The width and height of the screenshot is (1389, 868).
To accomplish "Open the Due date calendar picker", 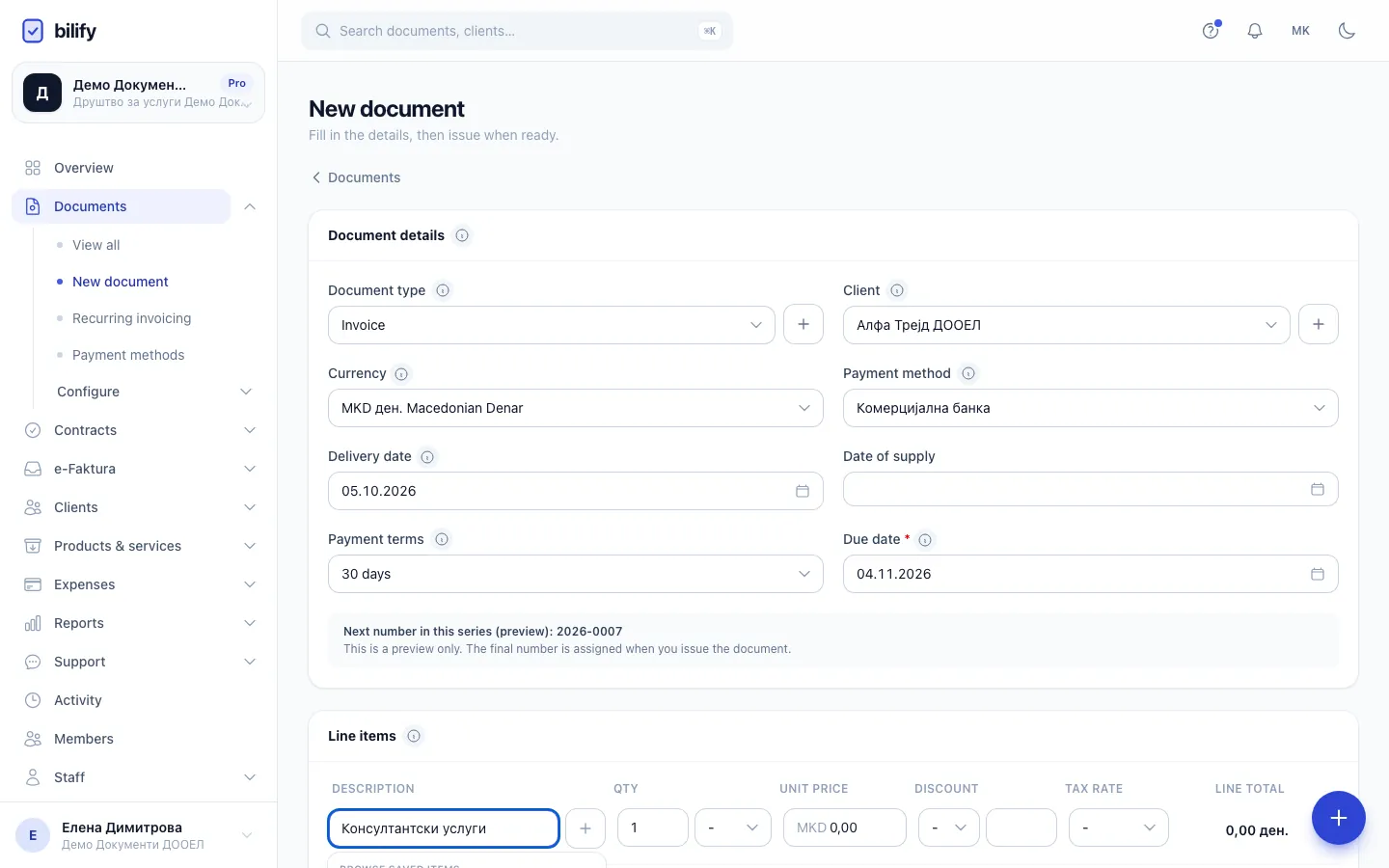I will click(x=1317, y=574).
